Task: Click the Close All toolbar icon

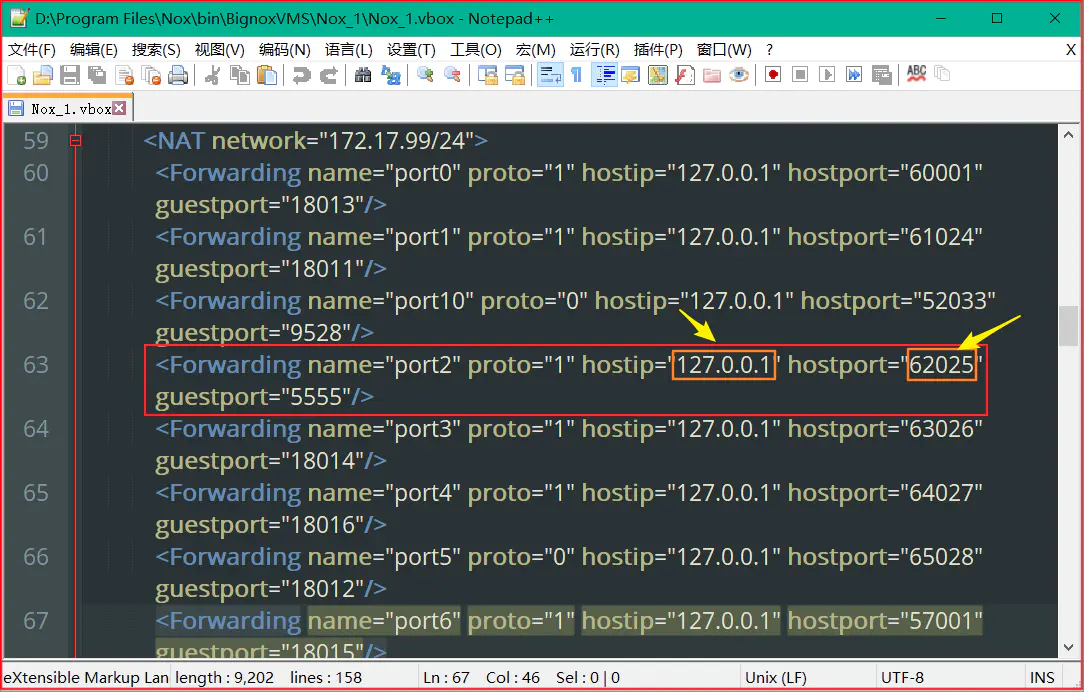Action: pos(151,75)
